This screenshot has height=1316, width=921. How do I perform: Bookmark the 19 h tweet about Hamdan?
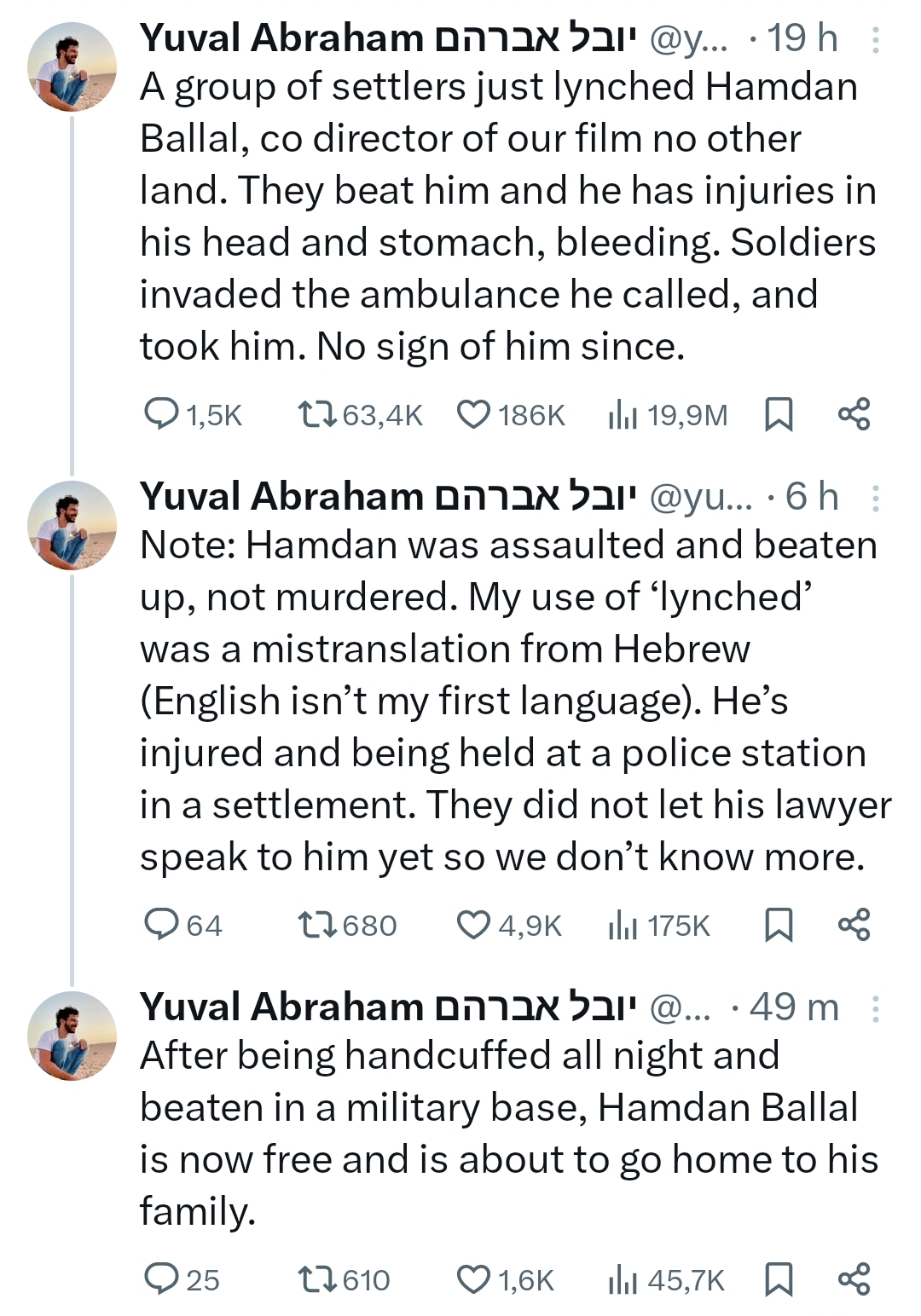[x=779, y=414]
